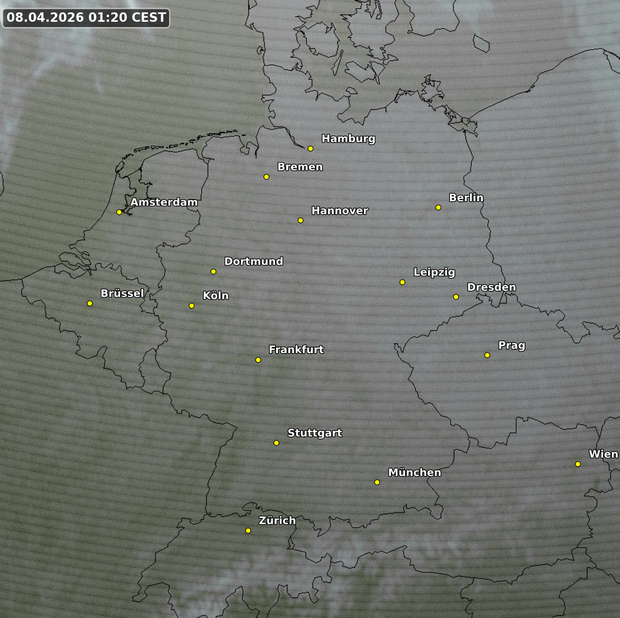This screenshot has height=618, width=620.
Task: Click the Dresden city name
Action: 491,287
